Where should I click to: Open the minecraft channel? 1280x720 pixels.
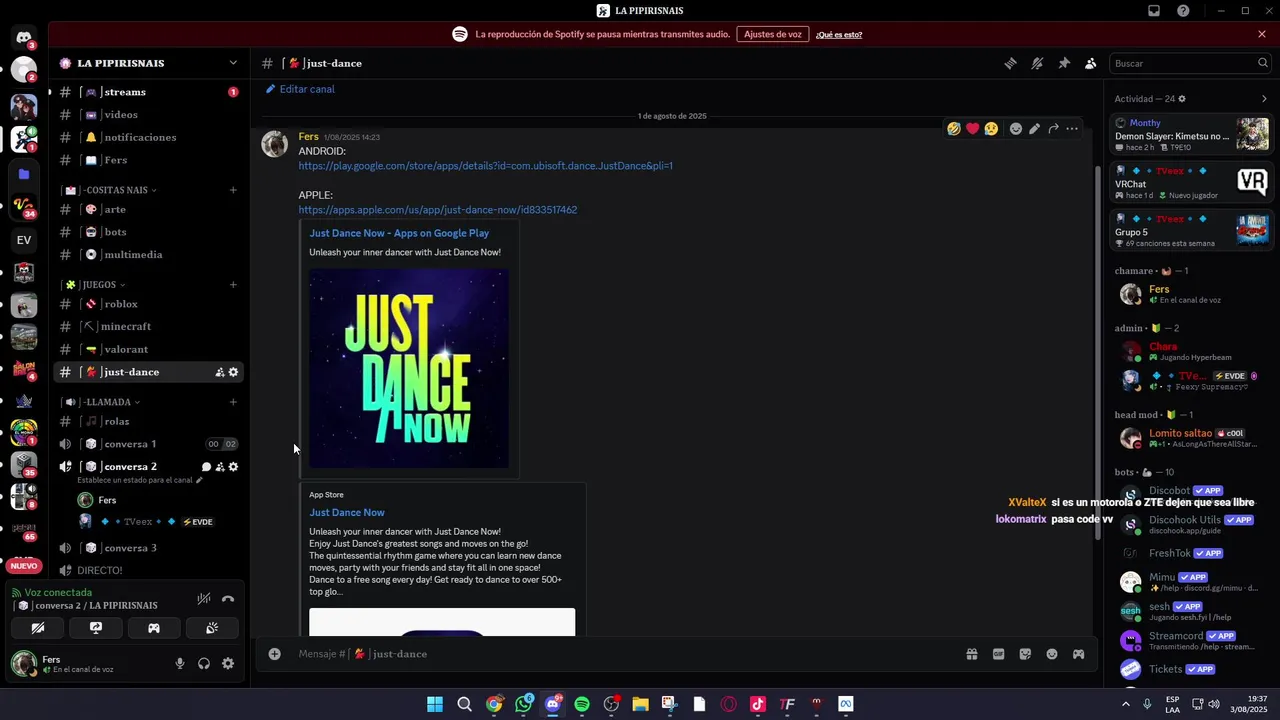click(148, 327)
